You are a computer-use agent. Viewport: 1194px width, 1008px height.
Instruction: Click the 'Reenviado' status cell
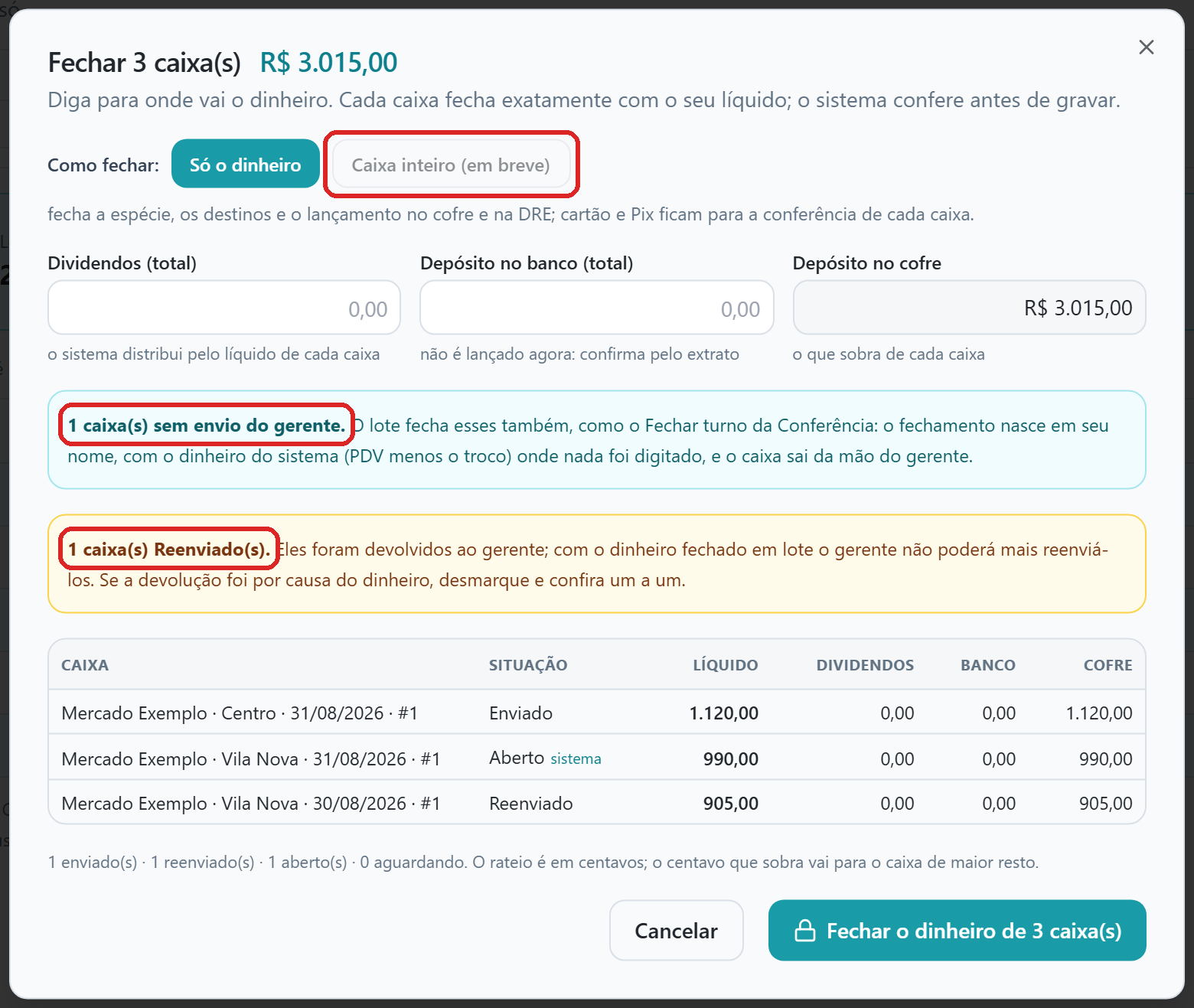(x=531, y=803)
